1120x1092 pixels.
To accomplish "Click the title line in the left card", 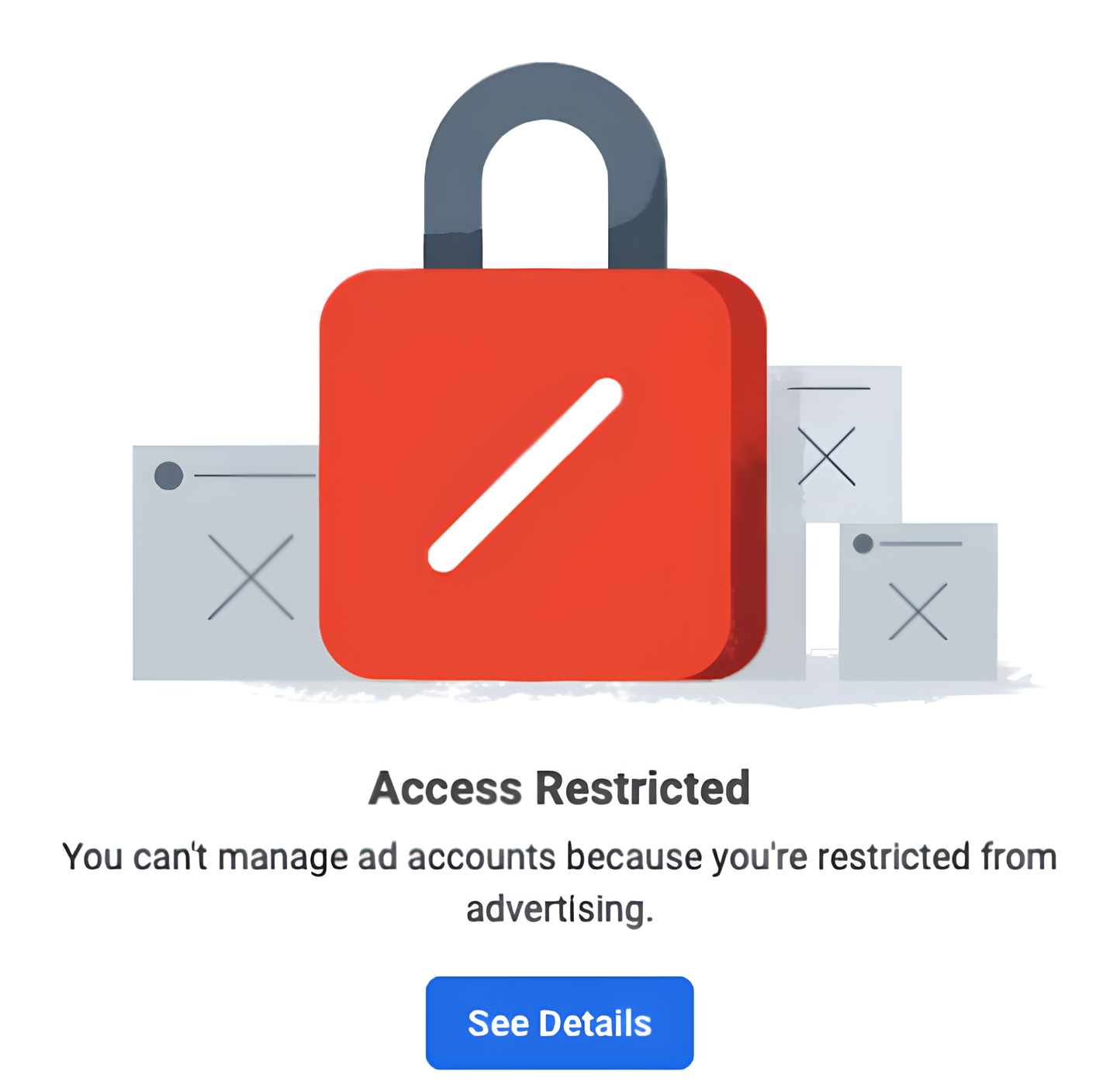I will point(254,475).
